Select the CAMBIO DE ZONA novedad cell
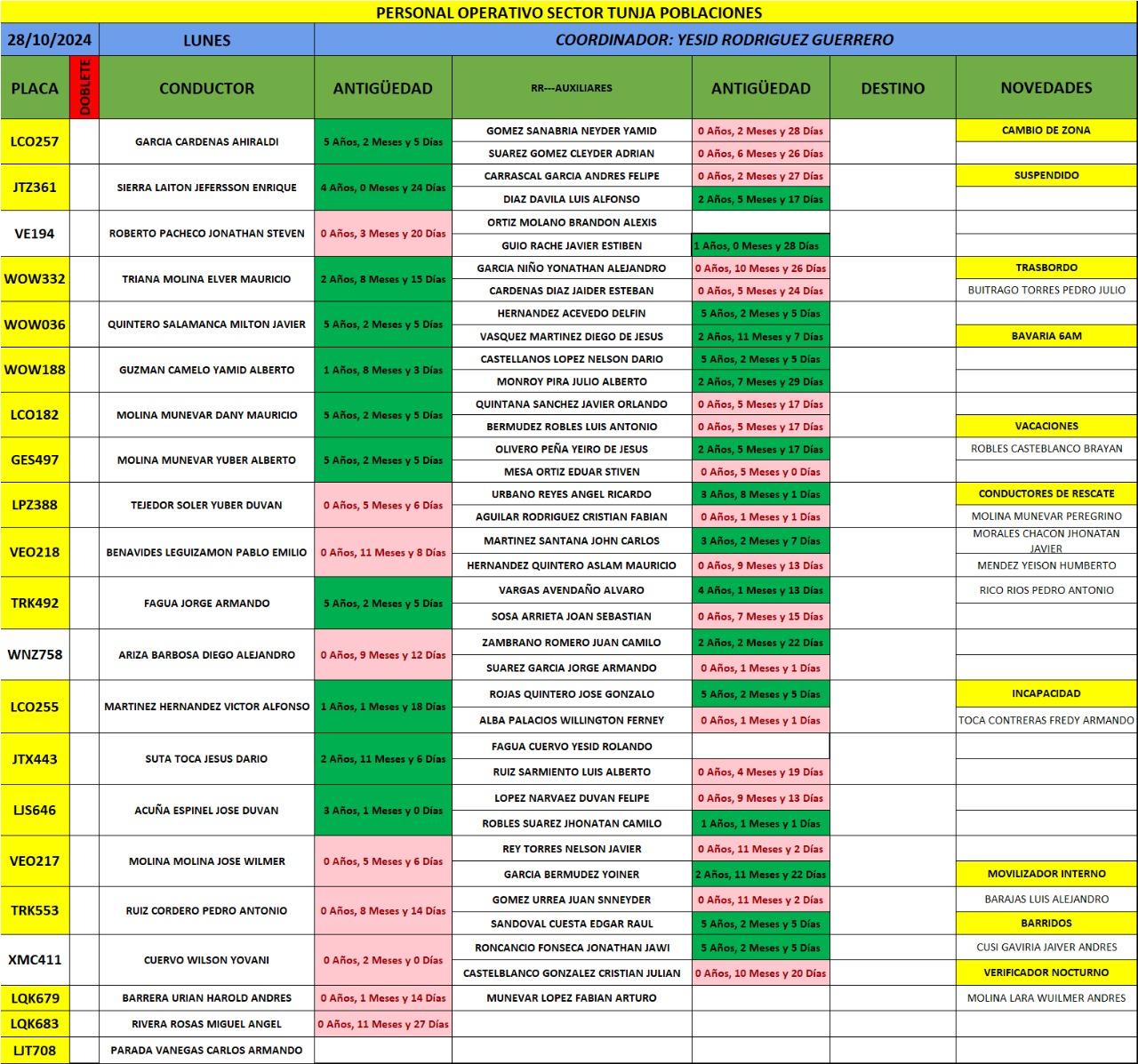Screen dimensions: 1138x1064 point(1046,131)
